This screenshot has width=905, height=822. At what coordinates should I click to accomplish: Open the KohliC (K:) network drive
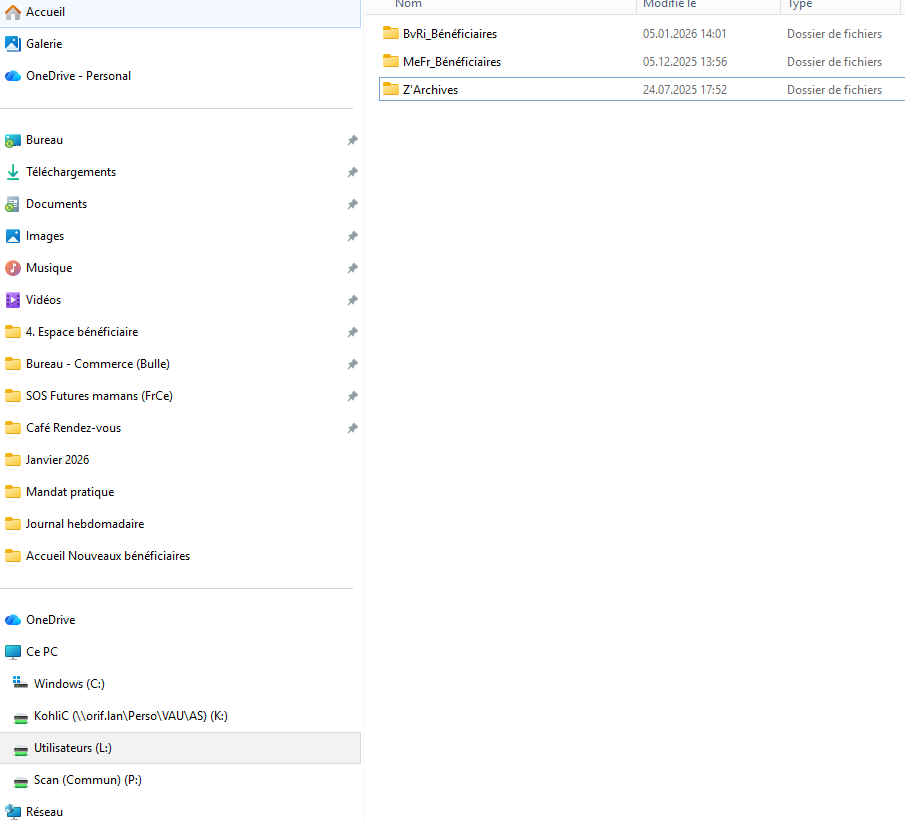click(x=130, y=716)
